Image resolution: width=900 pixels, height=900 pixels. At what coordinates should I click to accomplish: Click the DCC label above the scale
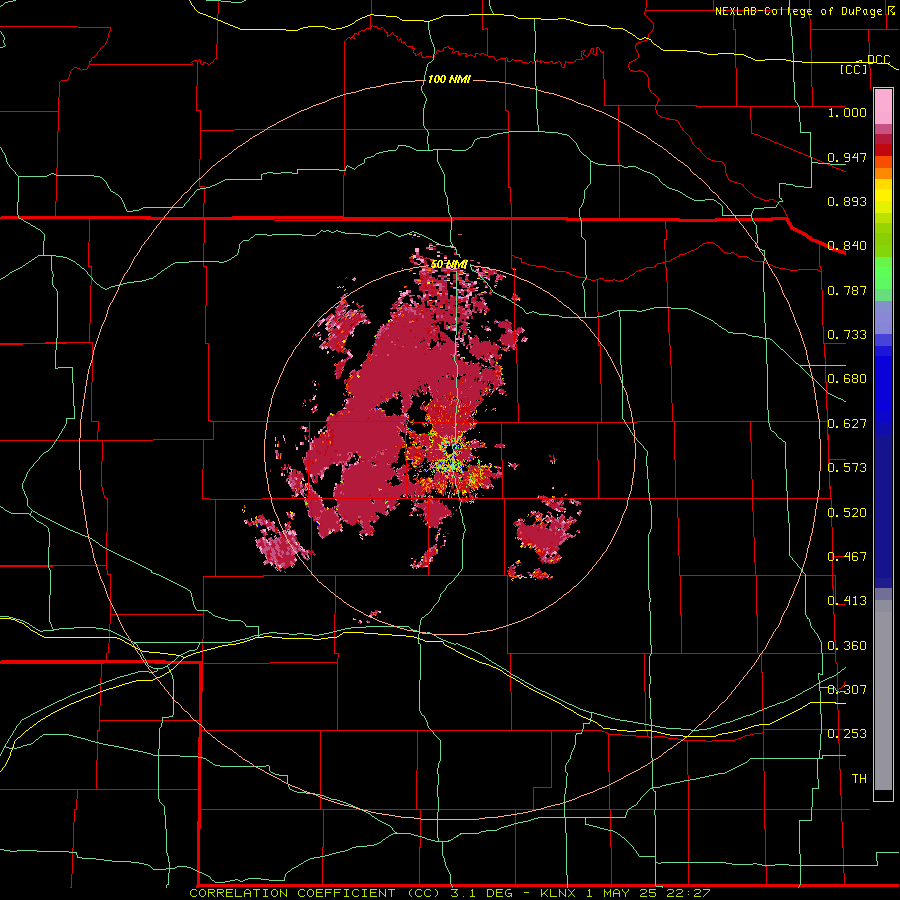[878, 60]
